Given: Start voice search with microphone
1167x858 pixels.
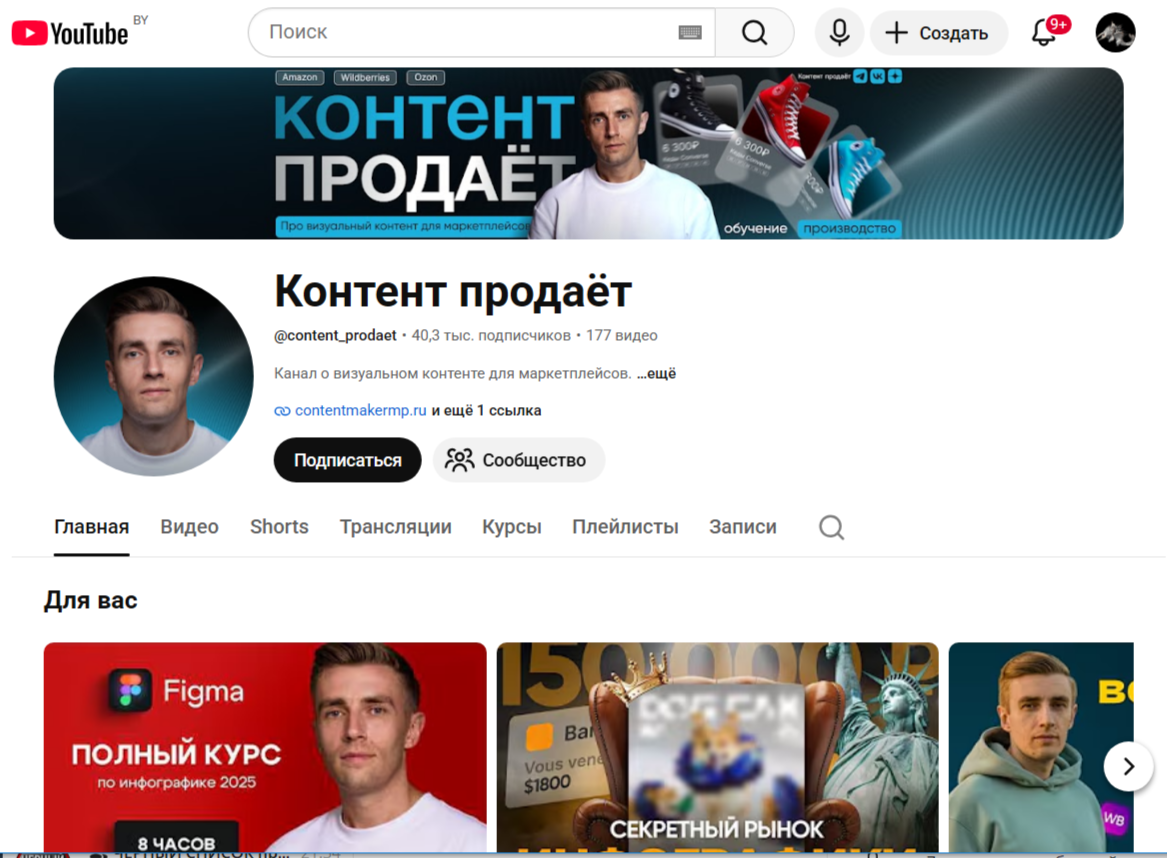Looking at the screenshot, I should (x=839, y=33).
